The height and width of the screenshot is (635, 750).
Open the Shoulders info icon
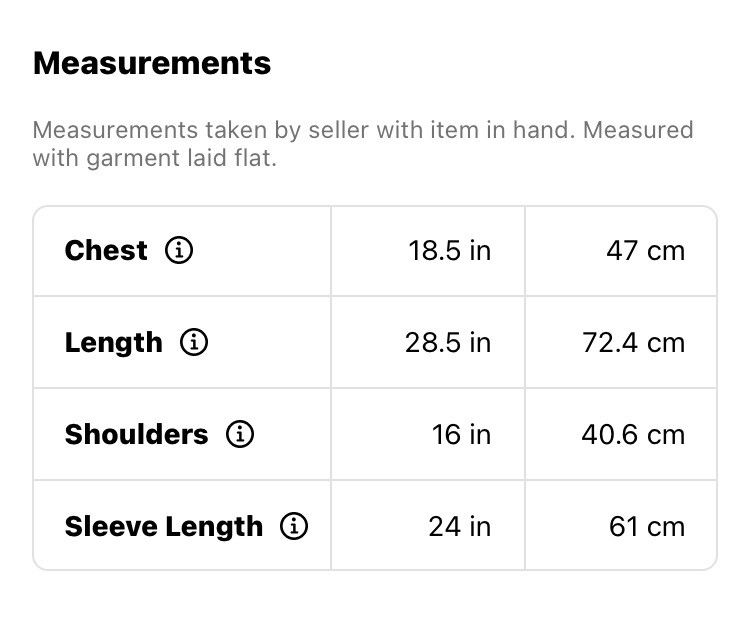[x=240, y=434]
